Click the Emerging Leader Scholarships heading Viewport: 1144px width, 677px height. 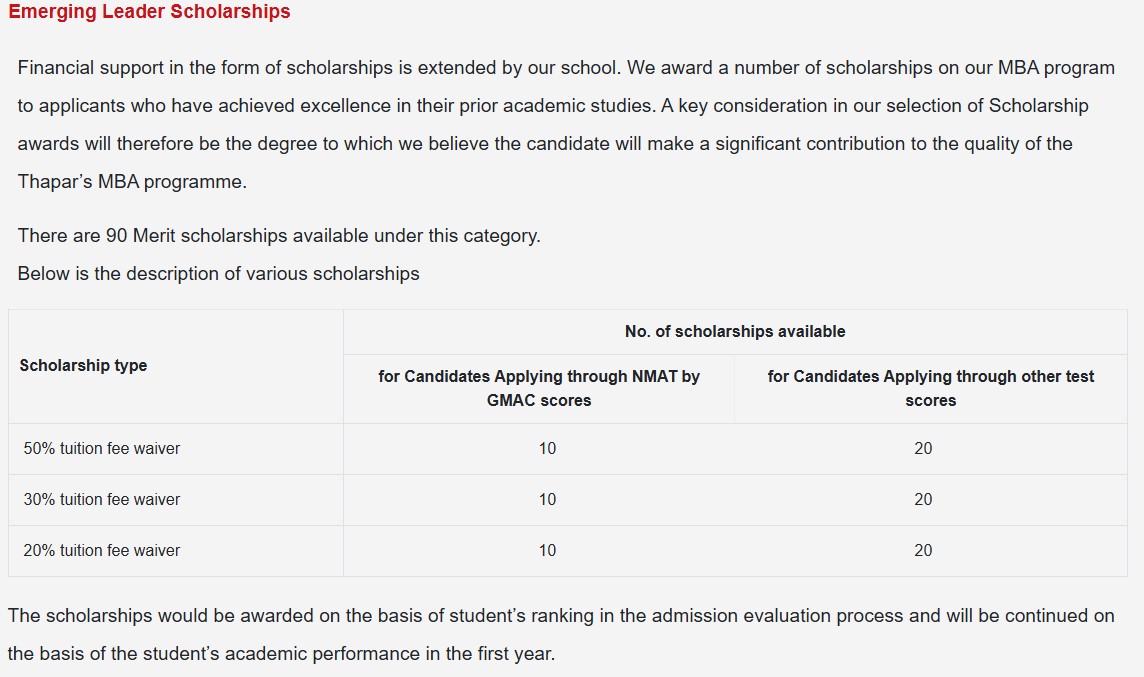(x=149, y=12)
